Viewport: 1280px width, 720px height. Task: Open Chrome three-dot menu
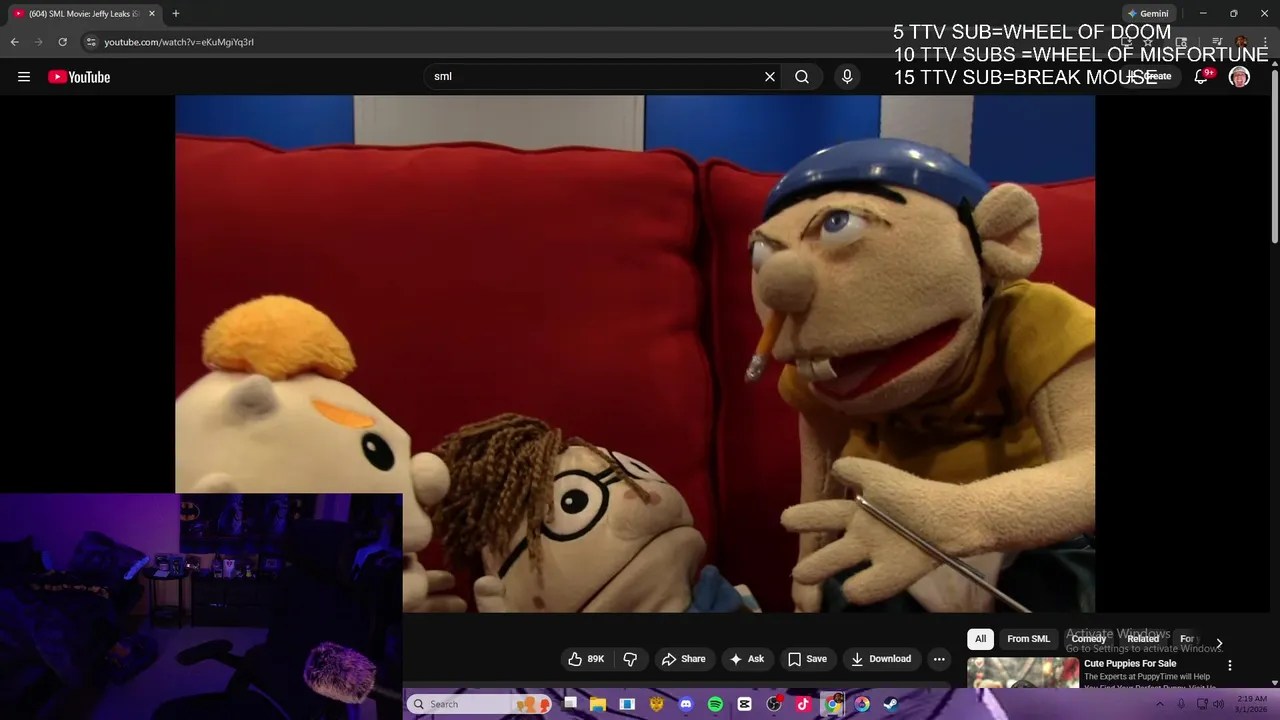(x=1265, y=42)
